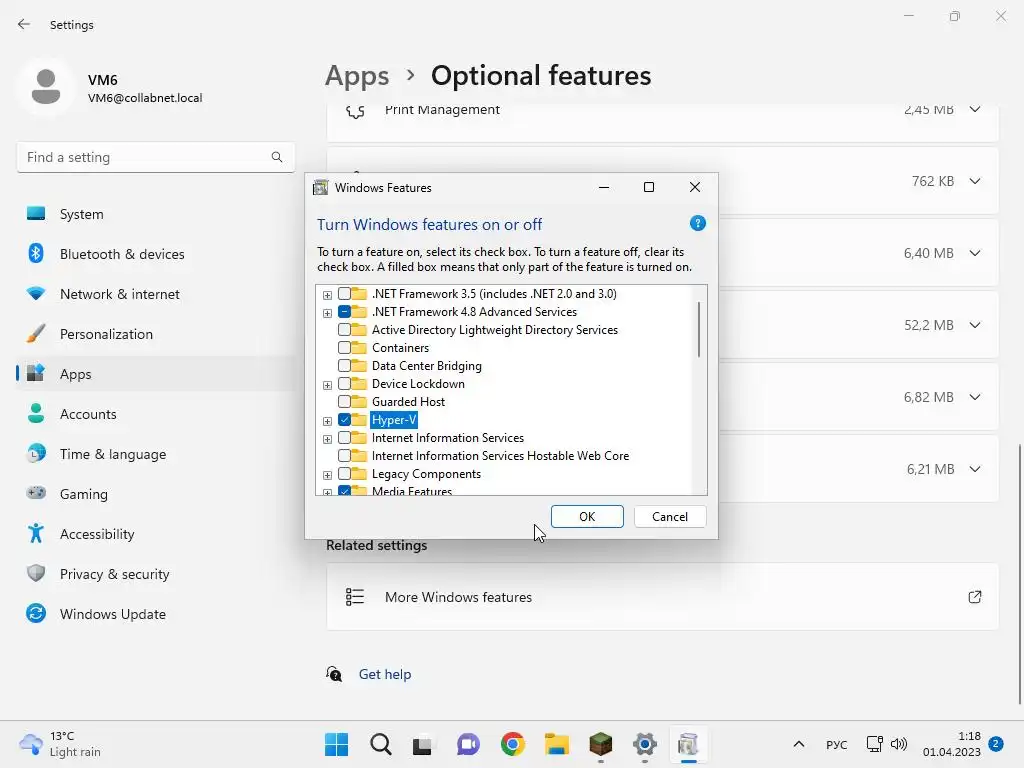Image resolution: width=1024 pixels, height=768 pixels.
Task: Expand .NET Framework 4.8 Advanced Services node
Action: pyautogui.click(x=327, y=313)
